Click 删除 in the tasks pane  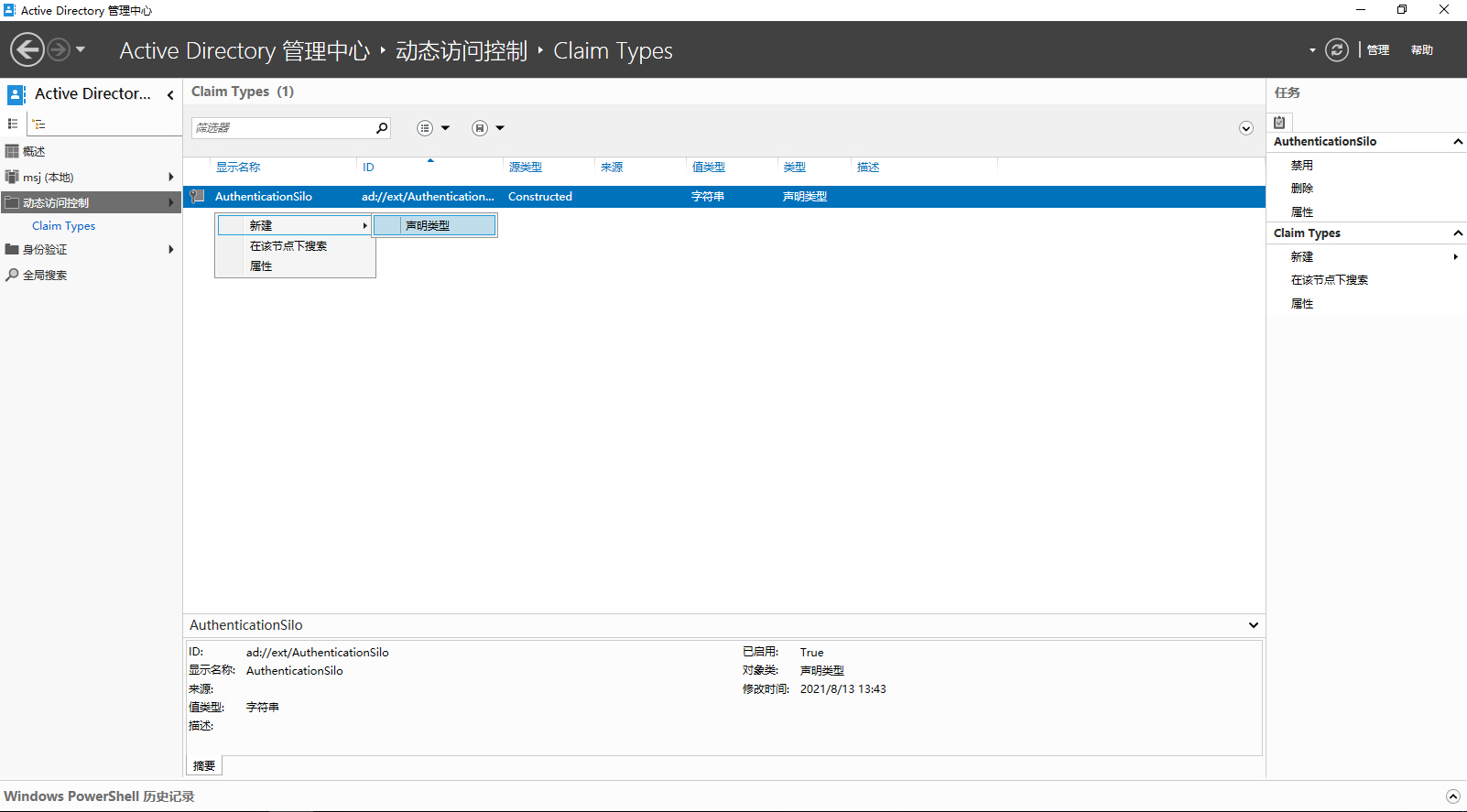[1302, 189]
